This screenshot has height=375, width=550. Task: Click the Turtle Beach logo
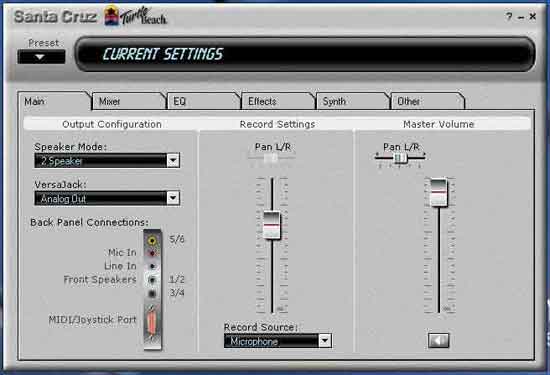coord(135,16)
